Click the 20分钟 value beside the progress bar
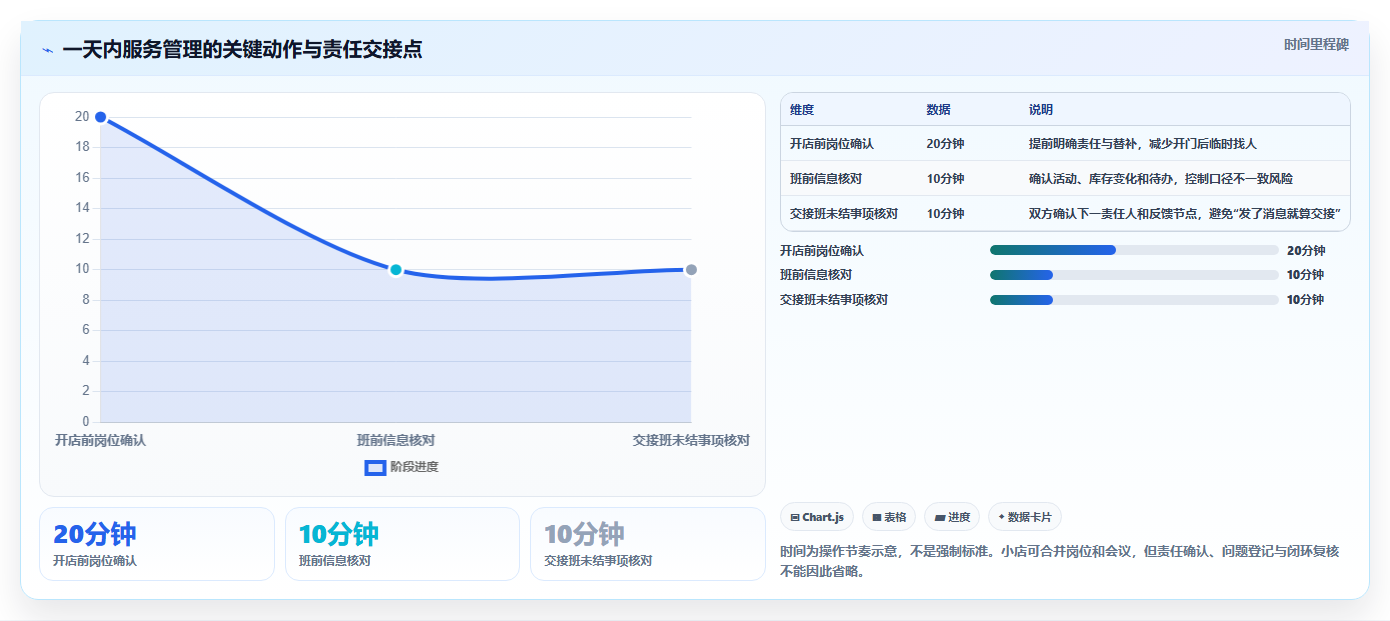This screenshot has width=1390, height=621. click(1306, 251)
